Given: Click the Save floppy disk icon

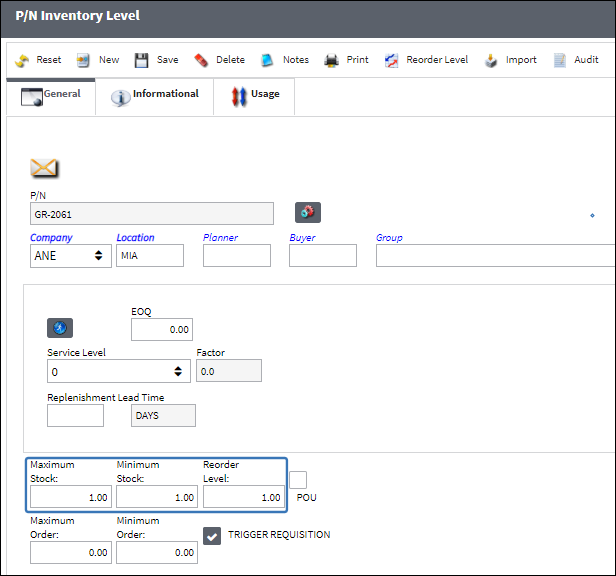Looking at the screenshot, I should point(141,61).
